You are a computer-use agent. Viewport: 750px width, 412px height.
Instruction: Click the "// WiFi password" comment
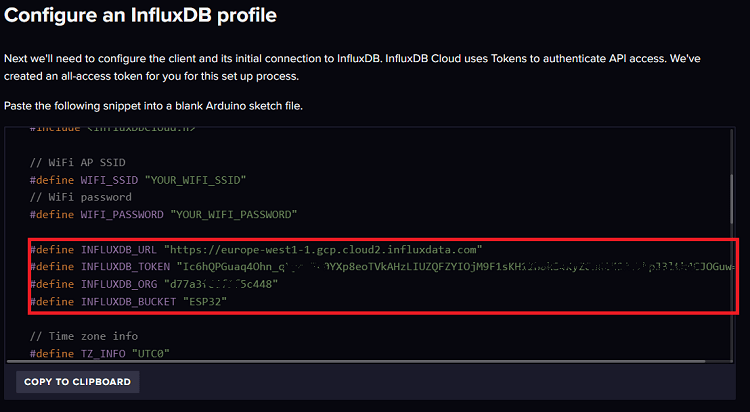click(x=77, y=197)
